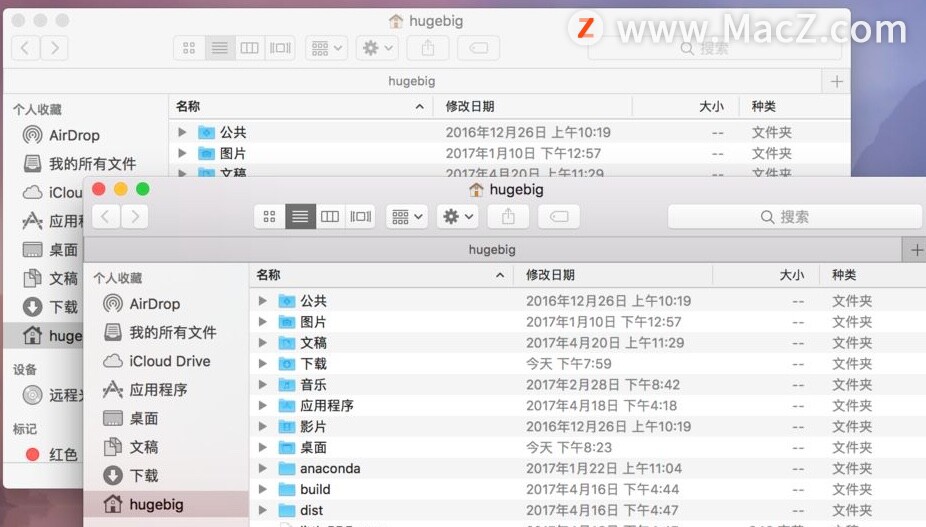Open gear action menu in back window
926x527 pixels.
point(378,48)
